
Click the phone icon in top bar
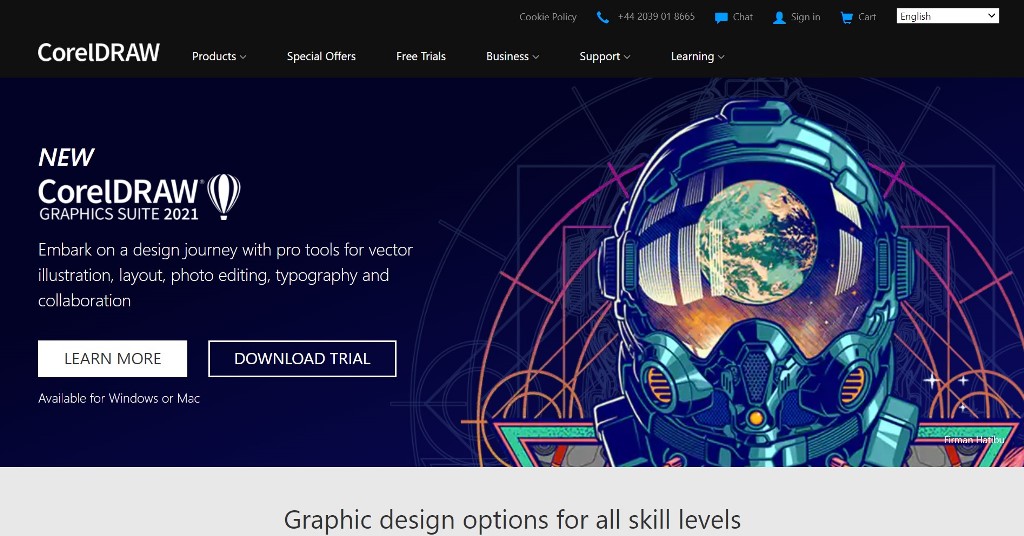(x=602, y=17)
